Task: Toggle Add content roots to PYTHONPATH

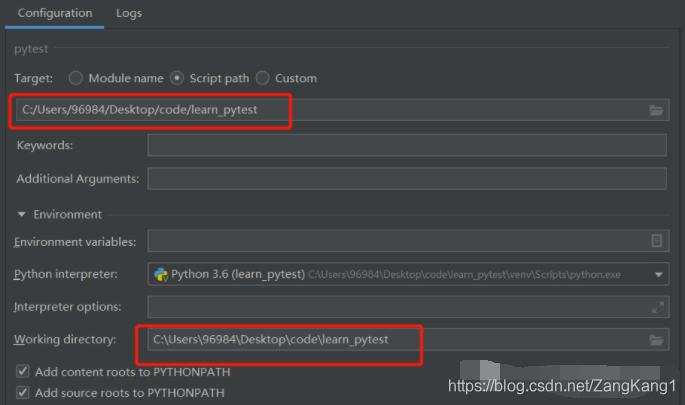Action: (22, 371)
